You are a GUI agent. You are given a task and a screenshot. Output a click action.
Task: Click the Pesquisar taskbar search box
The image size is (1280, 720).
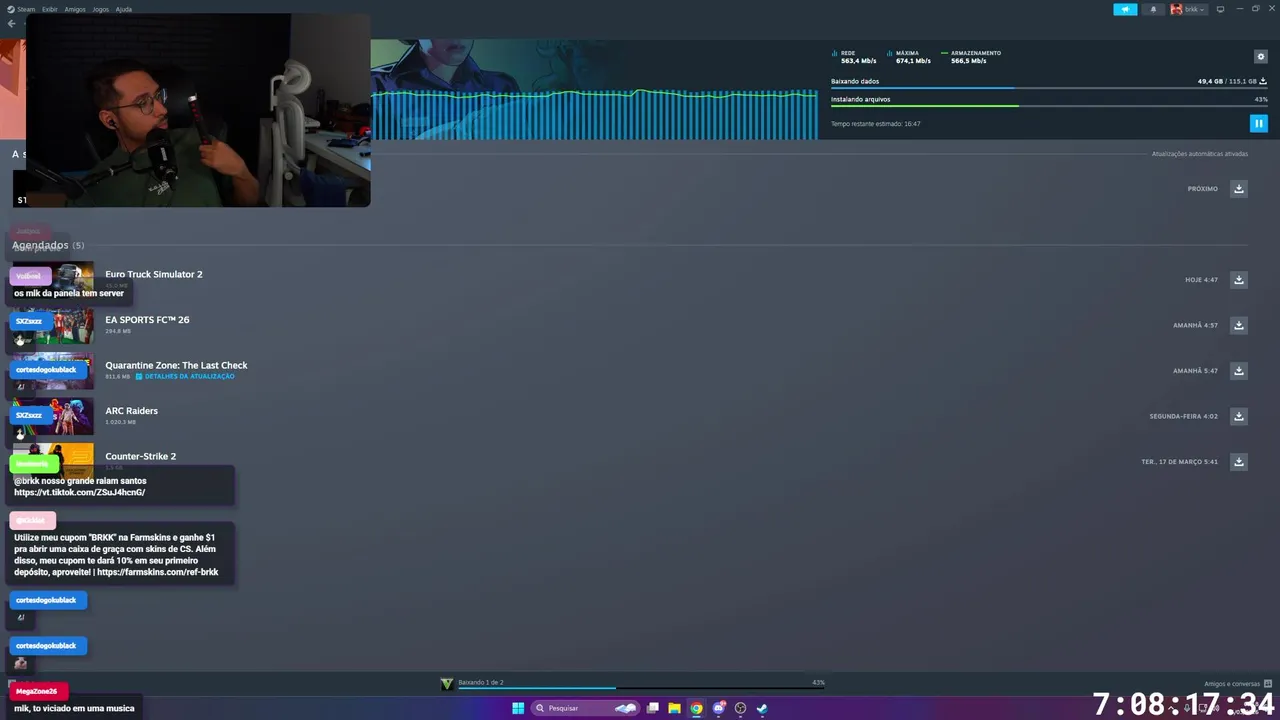coord(584,708)
